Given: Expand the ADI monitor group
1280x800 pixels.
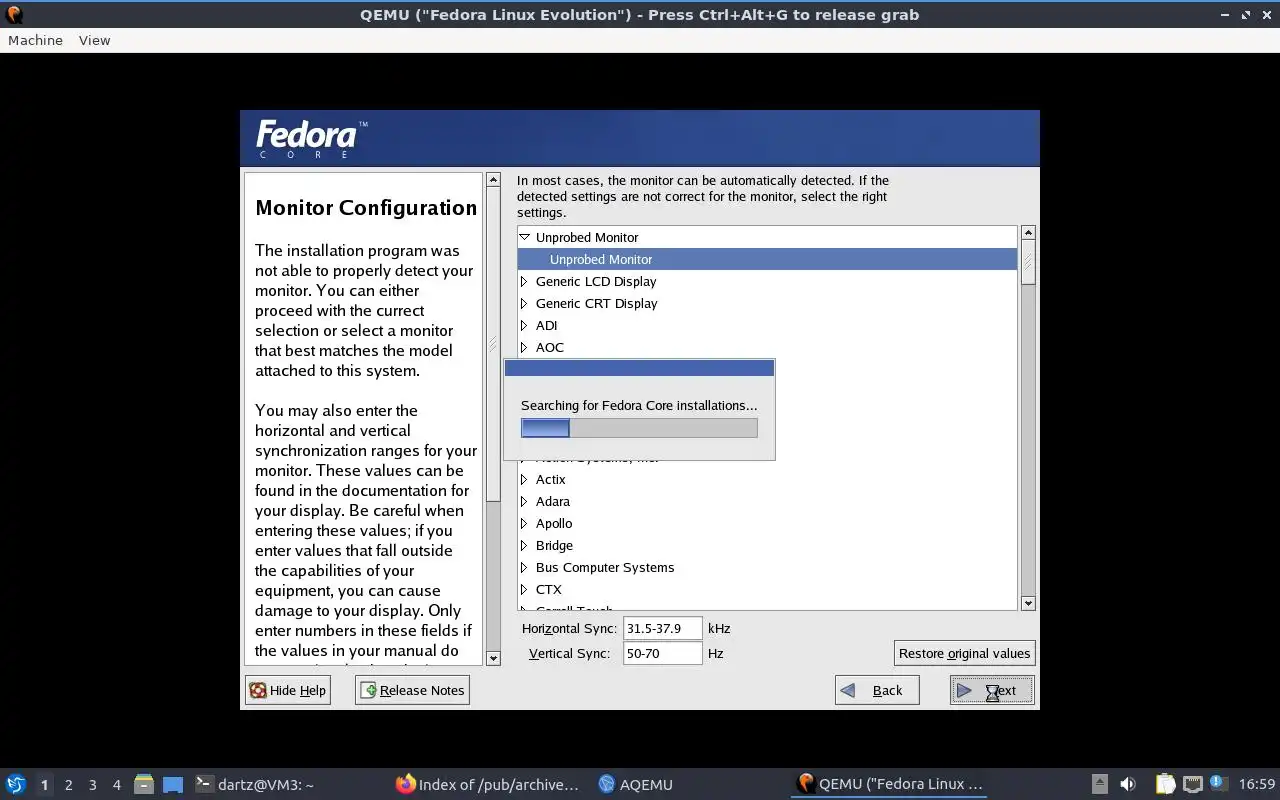Looking at the screenshot, I should 524,325.
